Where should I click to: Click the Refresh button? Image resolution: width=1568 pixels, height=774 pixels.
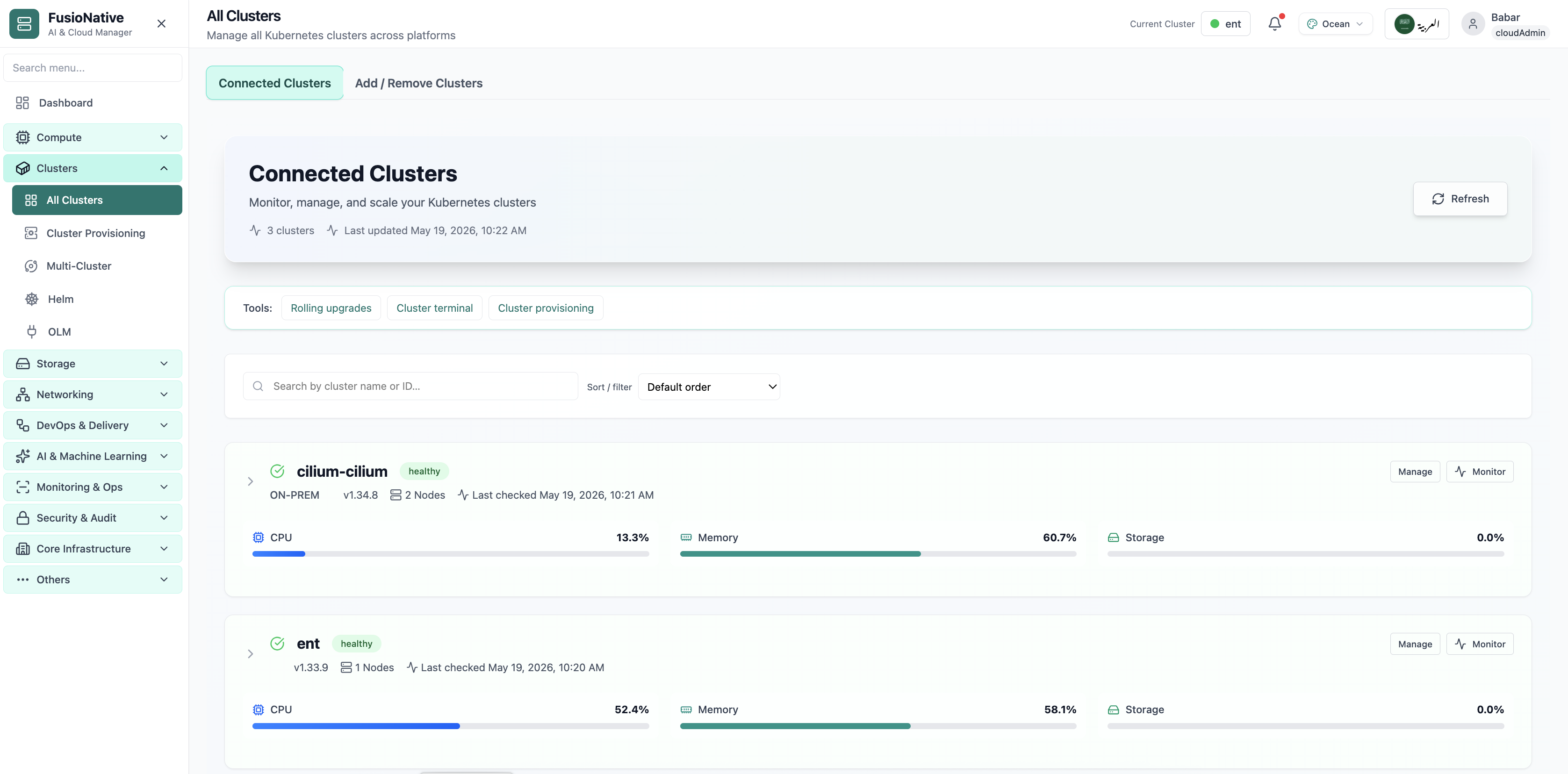(x=1460, y=198)
